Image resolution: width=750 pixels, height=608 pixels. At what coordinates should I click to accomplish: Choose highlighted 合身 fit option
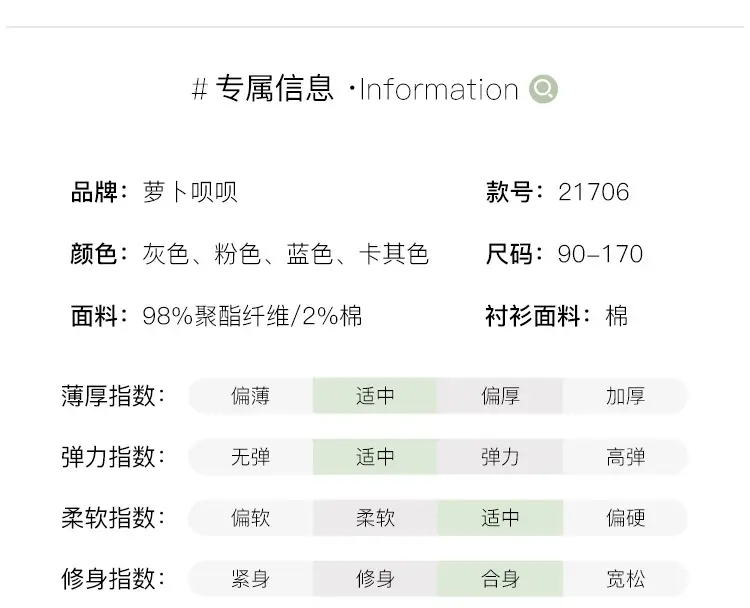pos(500,578)
